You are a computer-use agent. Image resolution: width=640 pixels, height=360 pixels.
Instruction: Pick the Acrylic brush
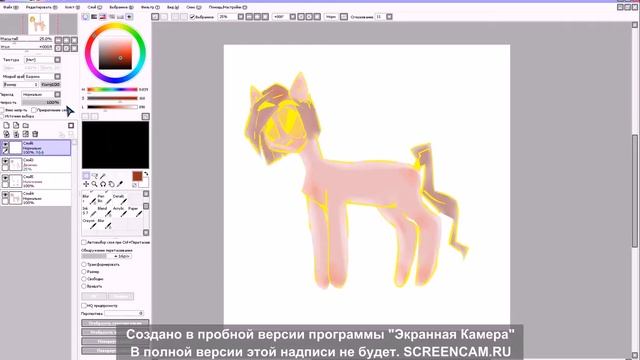coord(119,211)
